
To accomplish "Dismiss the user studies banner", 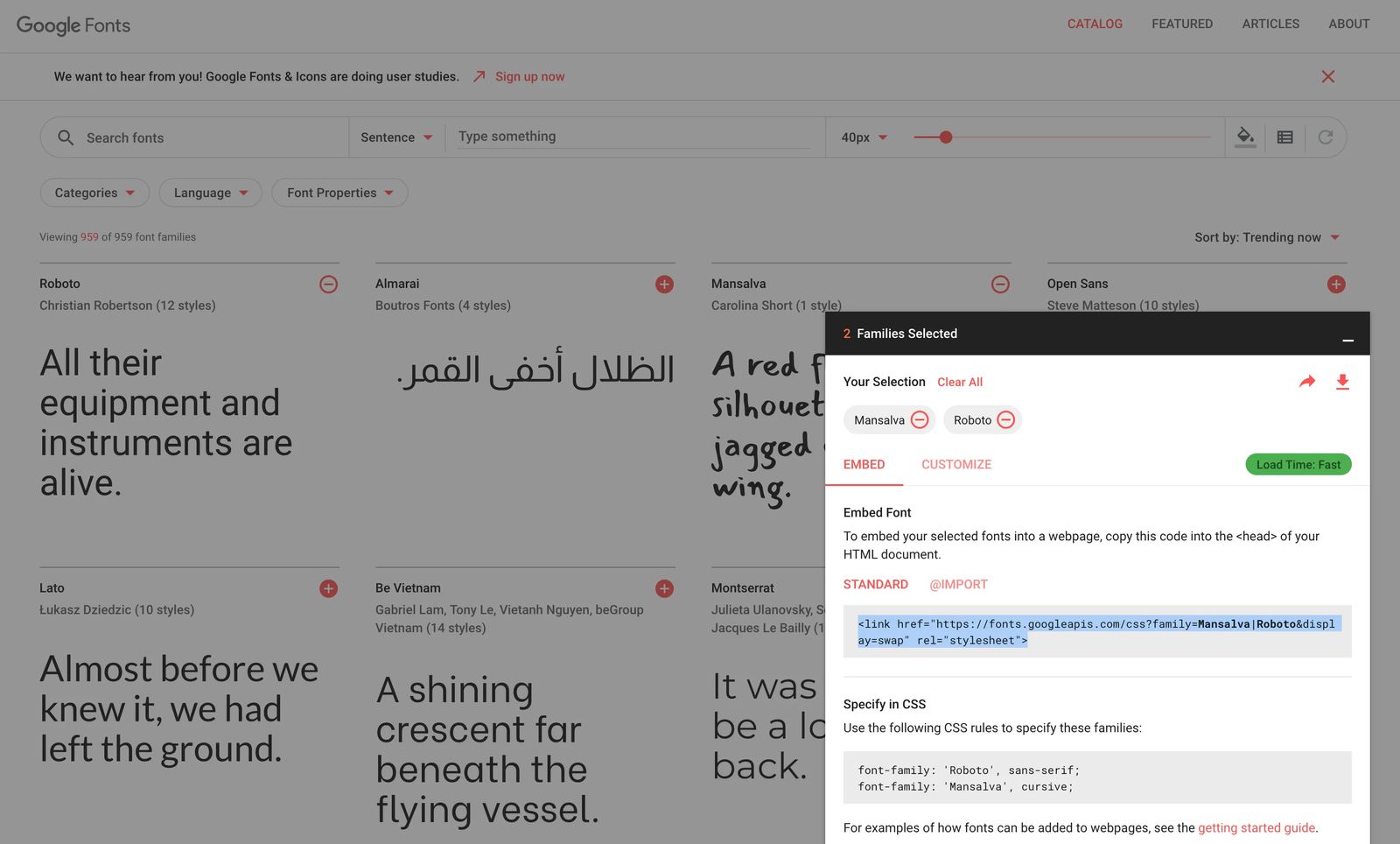I will tap(1327, 77).
